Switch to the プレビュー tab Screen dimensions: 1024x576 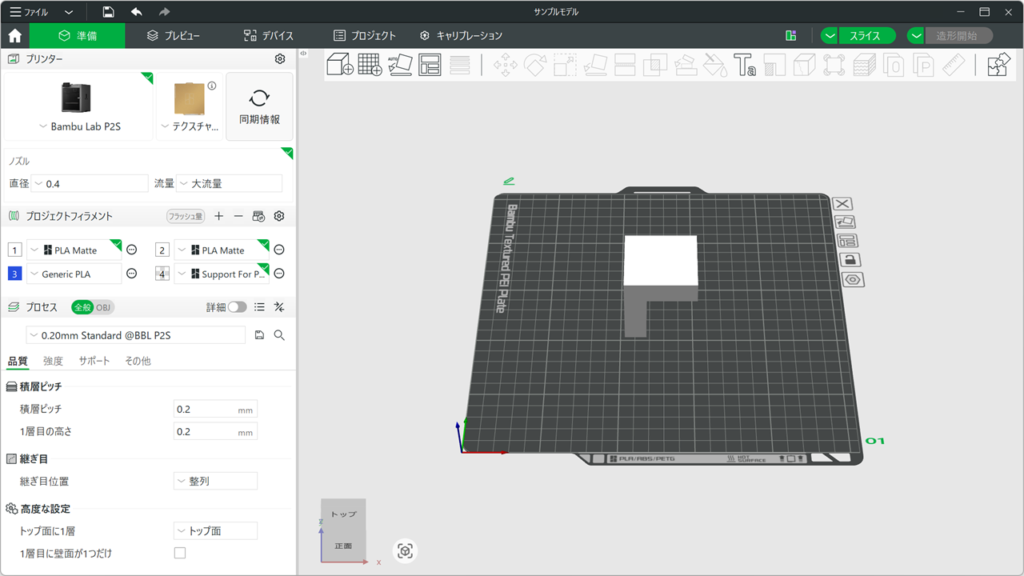(173, 36)
